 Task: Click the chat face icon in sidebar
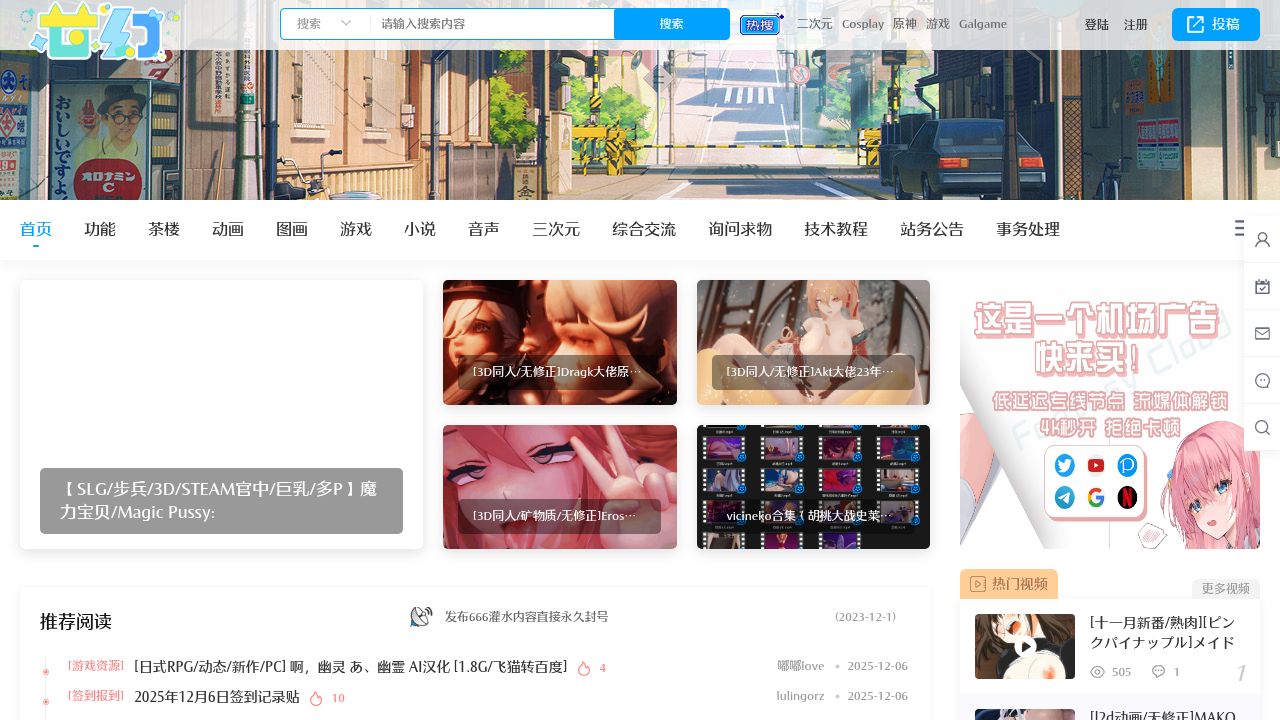1262,381
